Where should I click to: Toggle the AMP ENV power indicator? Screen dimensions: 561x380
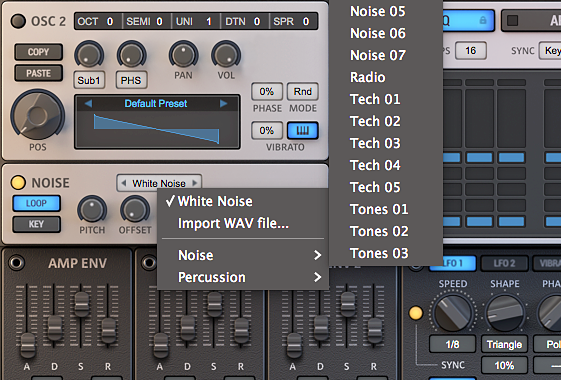click(16, 263)
